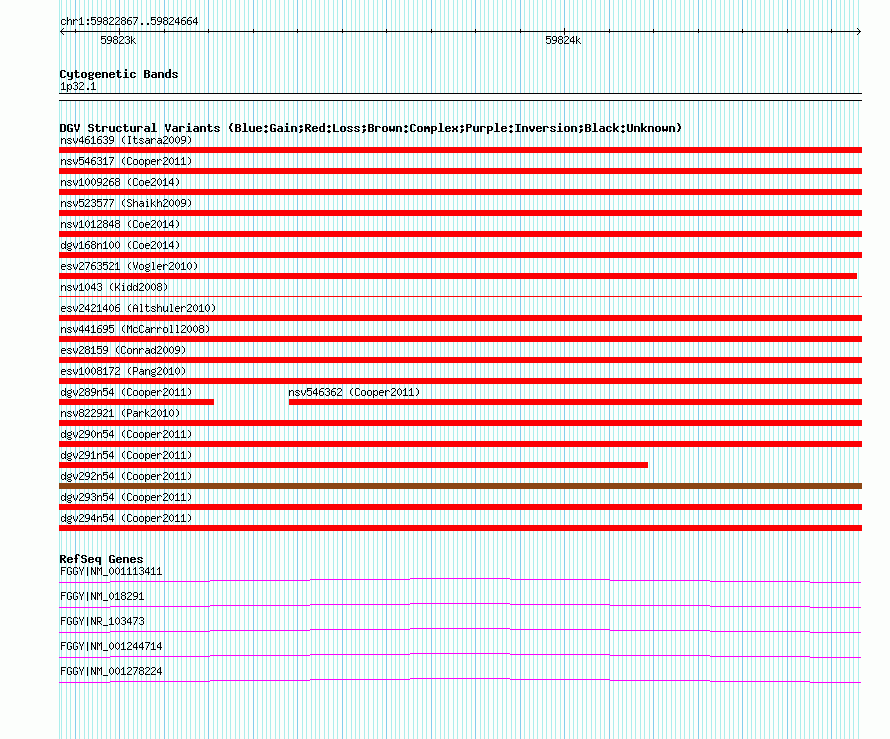890x739 pixels.
Task: Click the red bar under dgv293n54
Action: tap(460, 507)
